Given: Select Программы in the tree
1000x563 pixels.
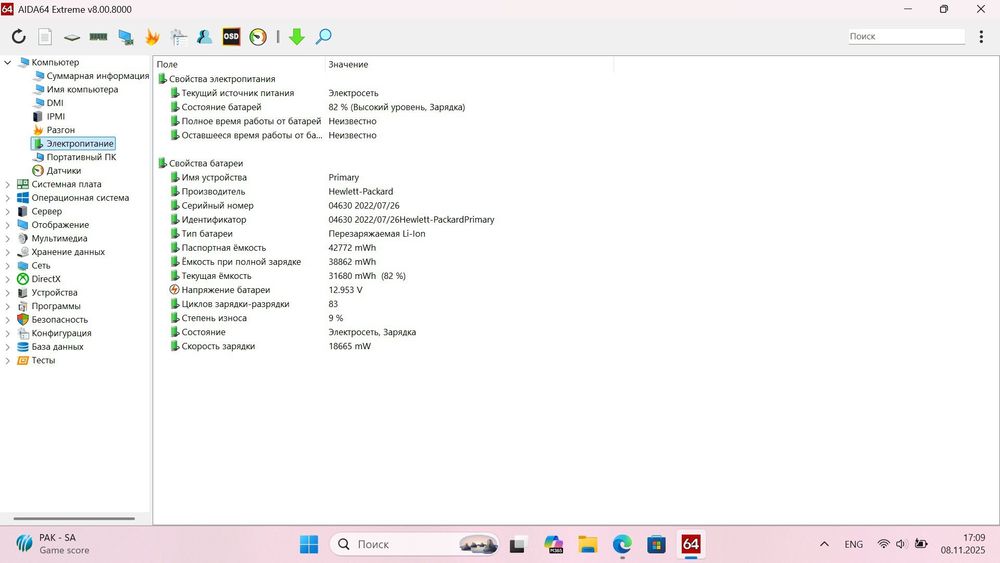Looking at the screenshot, I should pos(56,306).
